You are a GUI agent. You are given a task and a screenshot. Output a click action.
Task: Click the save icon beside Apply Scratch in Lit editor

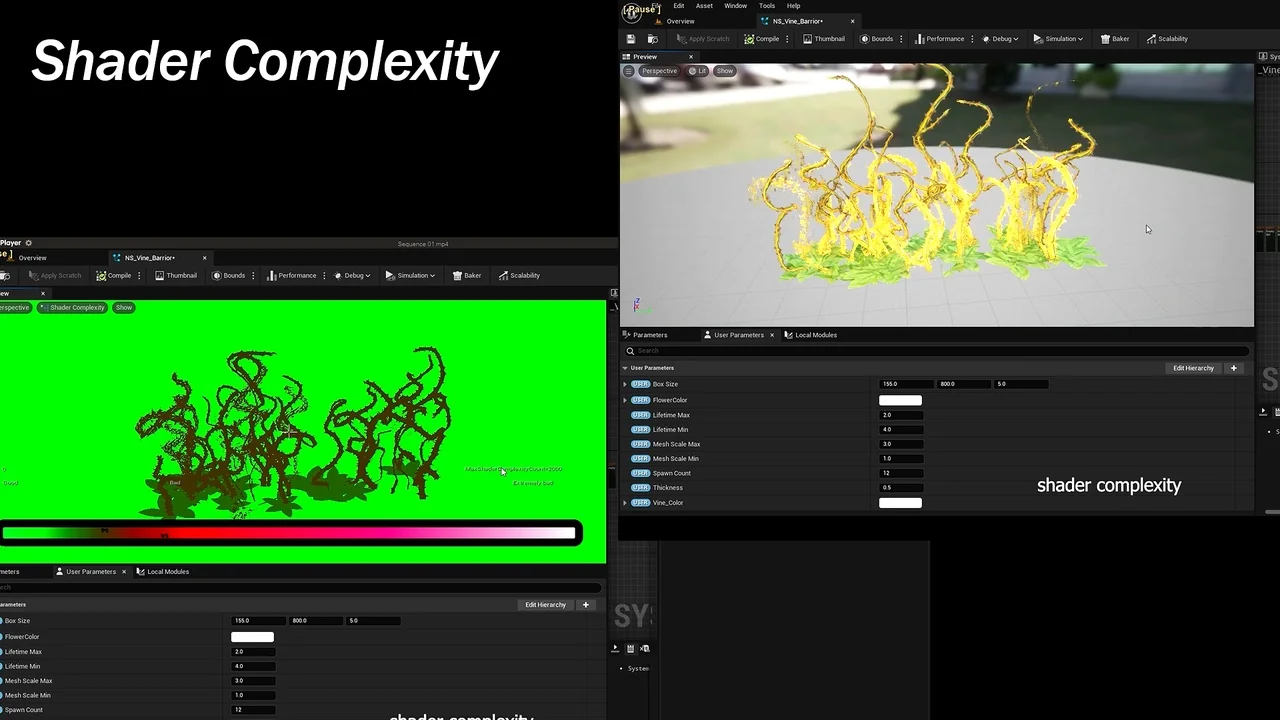(631, 39)
